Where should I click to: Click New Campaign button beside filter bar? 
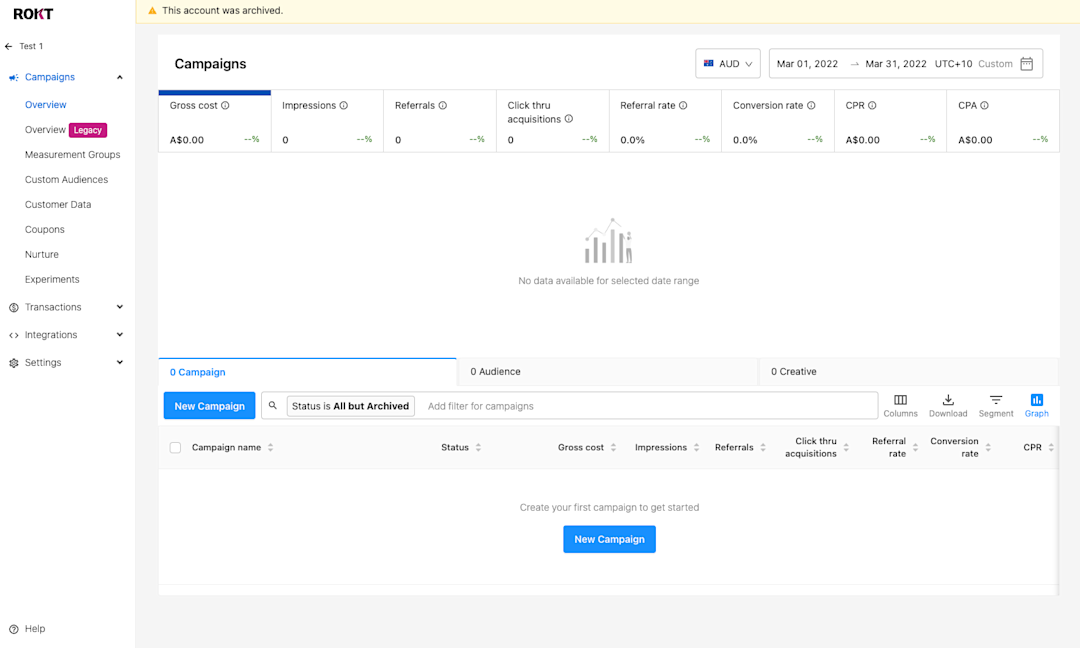pos(209,406)
